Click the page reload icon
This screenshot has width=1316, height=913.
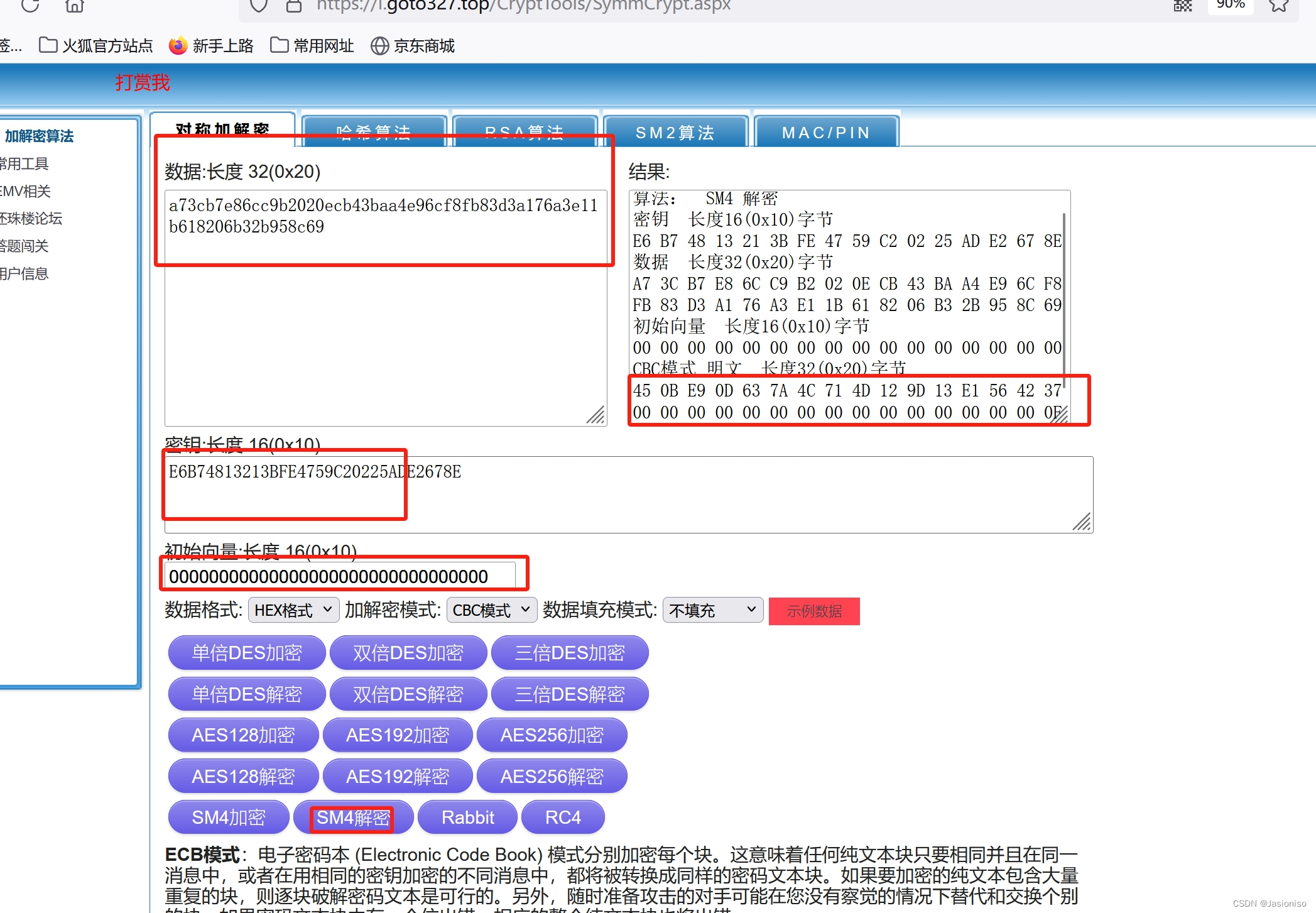point(30,6)
